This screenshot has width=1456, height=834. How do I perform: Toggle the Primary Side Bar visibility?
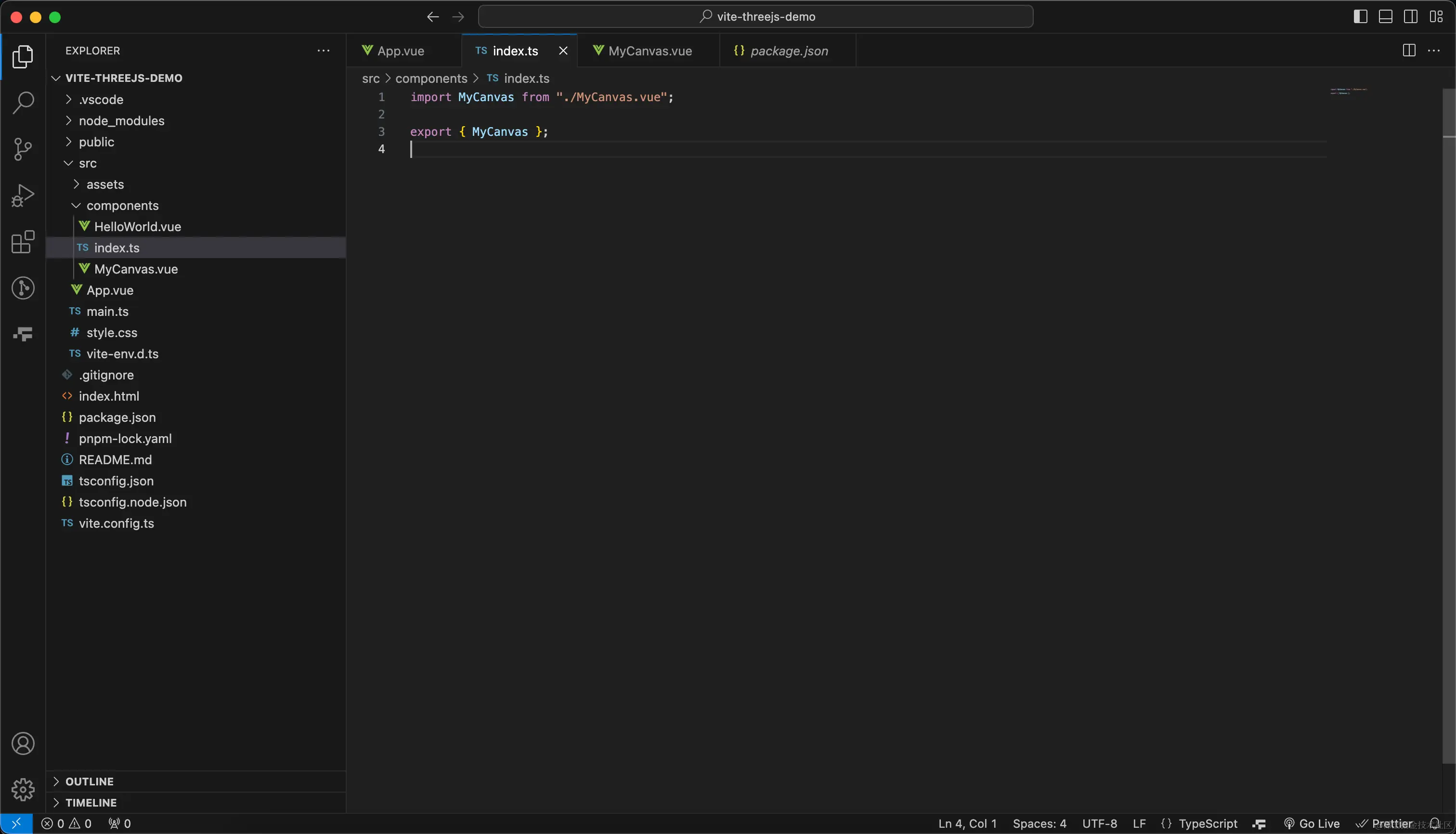point(1360,16)
